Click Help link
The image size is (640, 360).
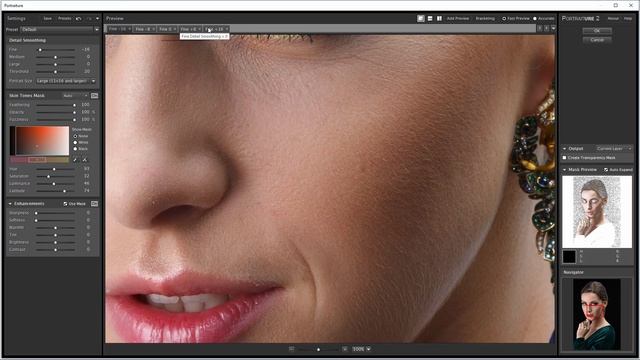point(628,18)
